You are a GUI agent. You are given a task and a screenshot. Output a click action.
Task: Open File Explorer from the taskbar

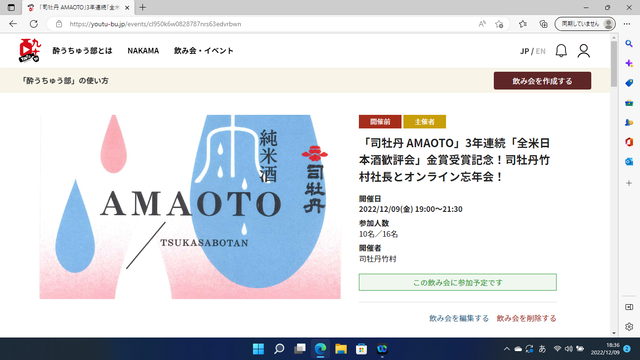pyautogui.click(x=341, y=349)
